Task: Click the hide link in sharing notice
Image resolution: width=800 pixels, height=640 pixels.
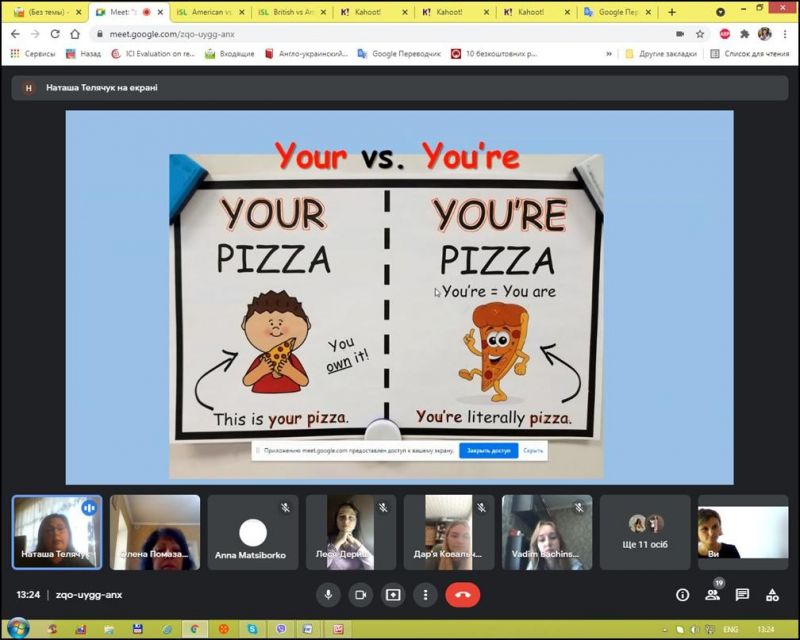Action: tap(533, 451)
